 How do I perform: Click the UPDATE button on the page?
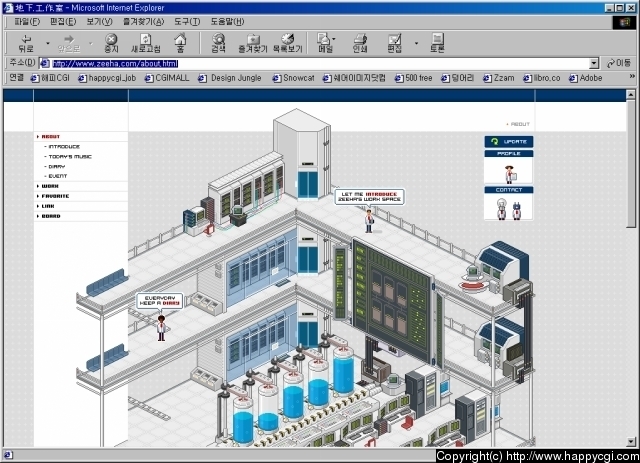(509, 142)
